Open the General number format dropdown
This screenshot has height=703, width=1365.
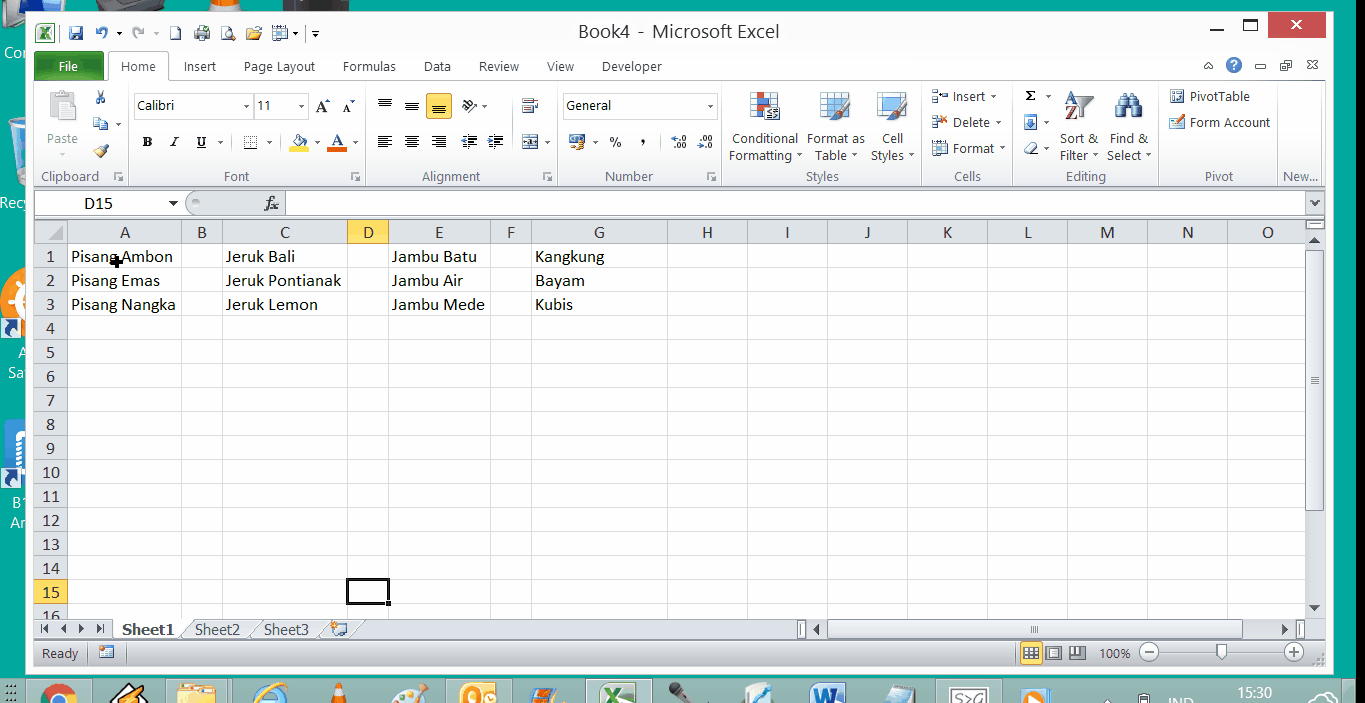pyautogui.click(x=711, y=106)
